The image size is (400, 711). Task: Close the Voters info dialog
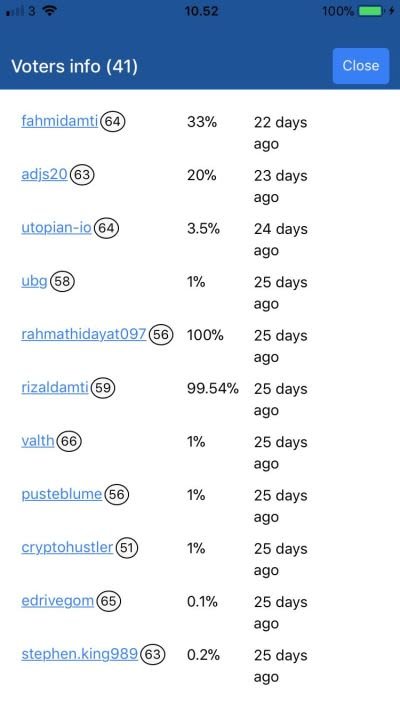361,66
